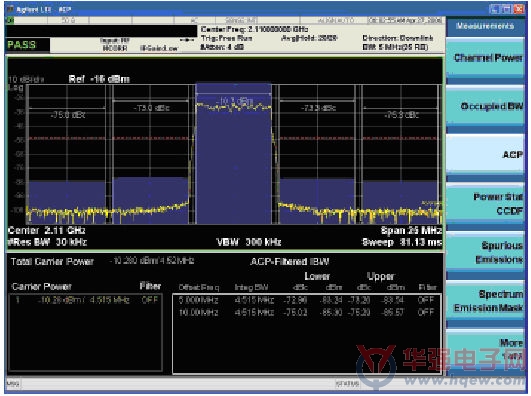Click the Agilent LTE title bar icon
Viewport: 531px width, 396px height.
pos(10,9)
